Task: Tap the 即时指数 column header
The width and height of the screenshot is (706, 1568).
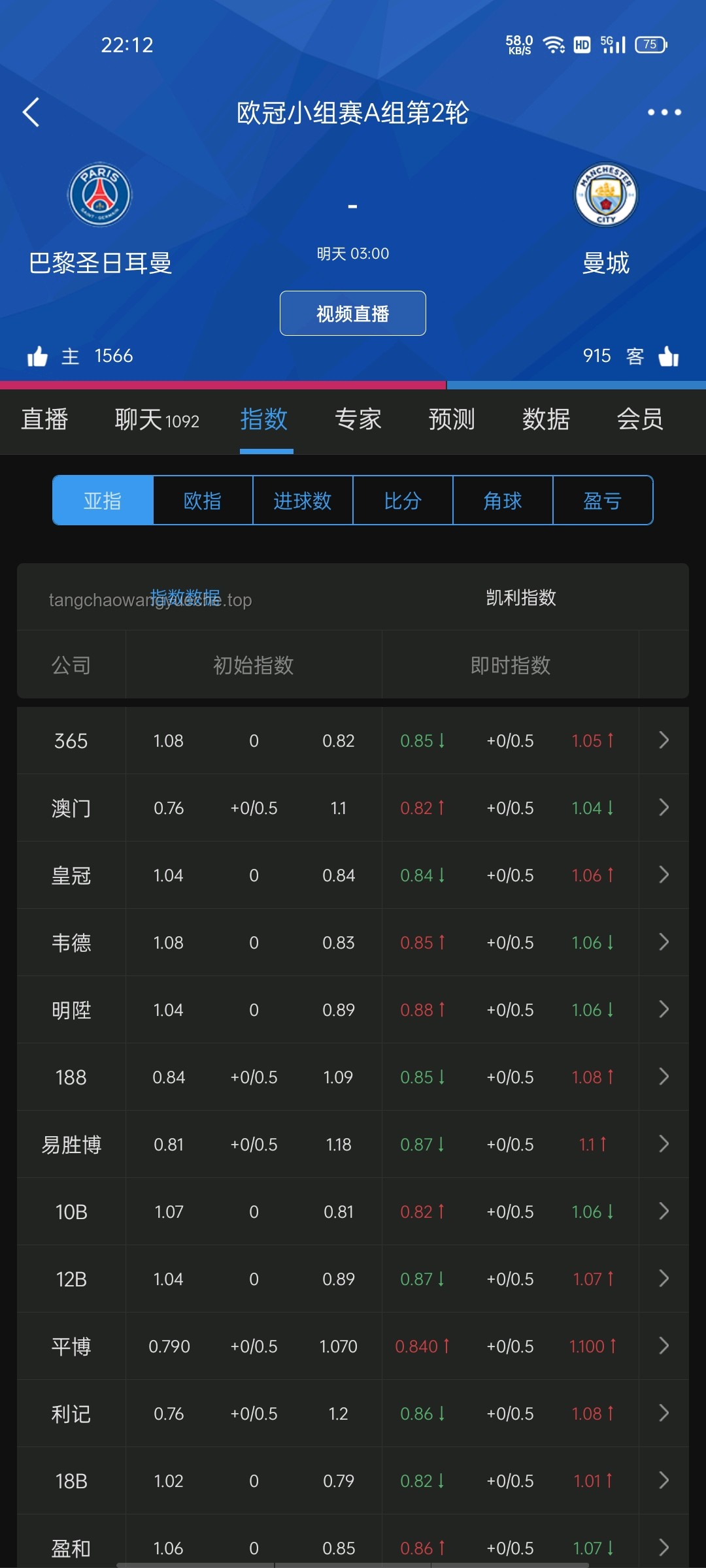Action: point(511,665)
